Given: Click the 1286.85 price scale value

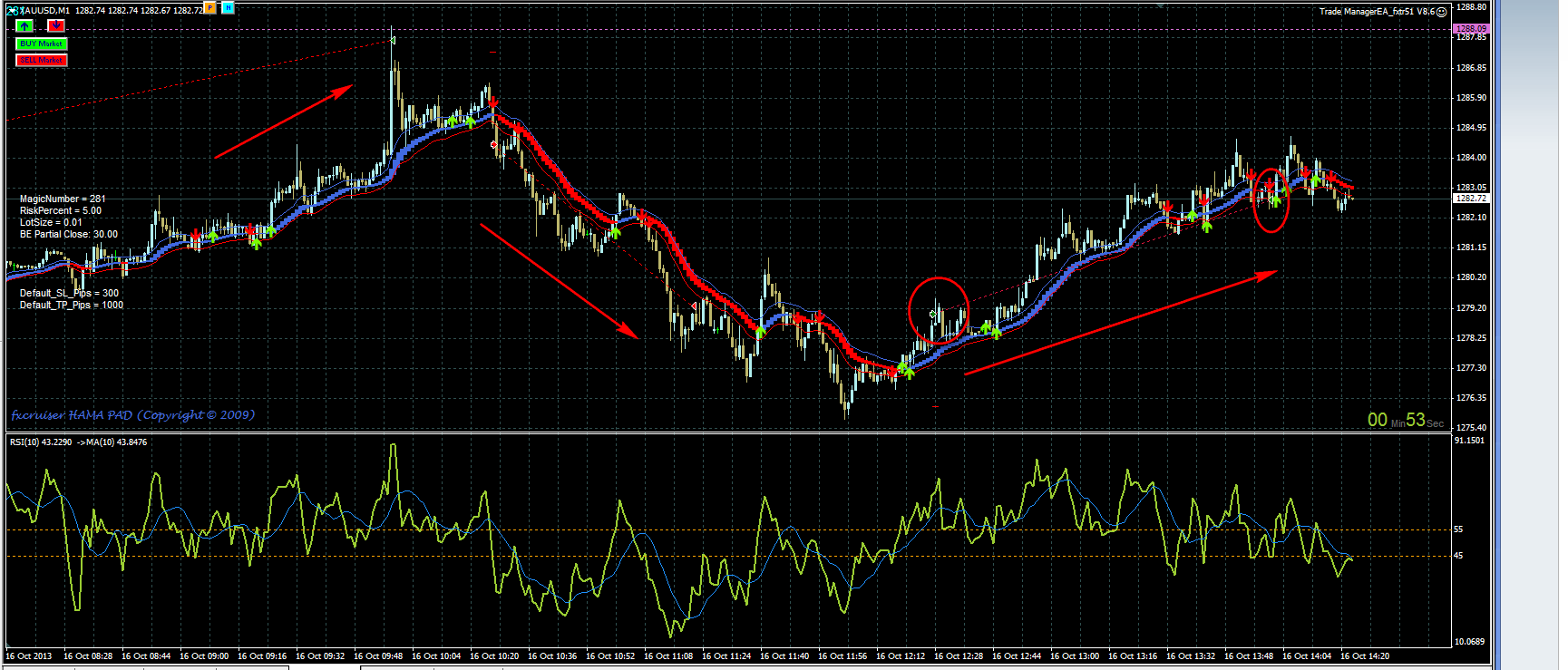Looking at the screenshot, I should pos(1471,67).
